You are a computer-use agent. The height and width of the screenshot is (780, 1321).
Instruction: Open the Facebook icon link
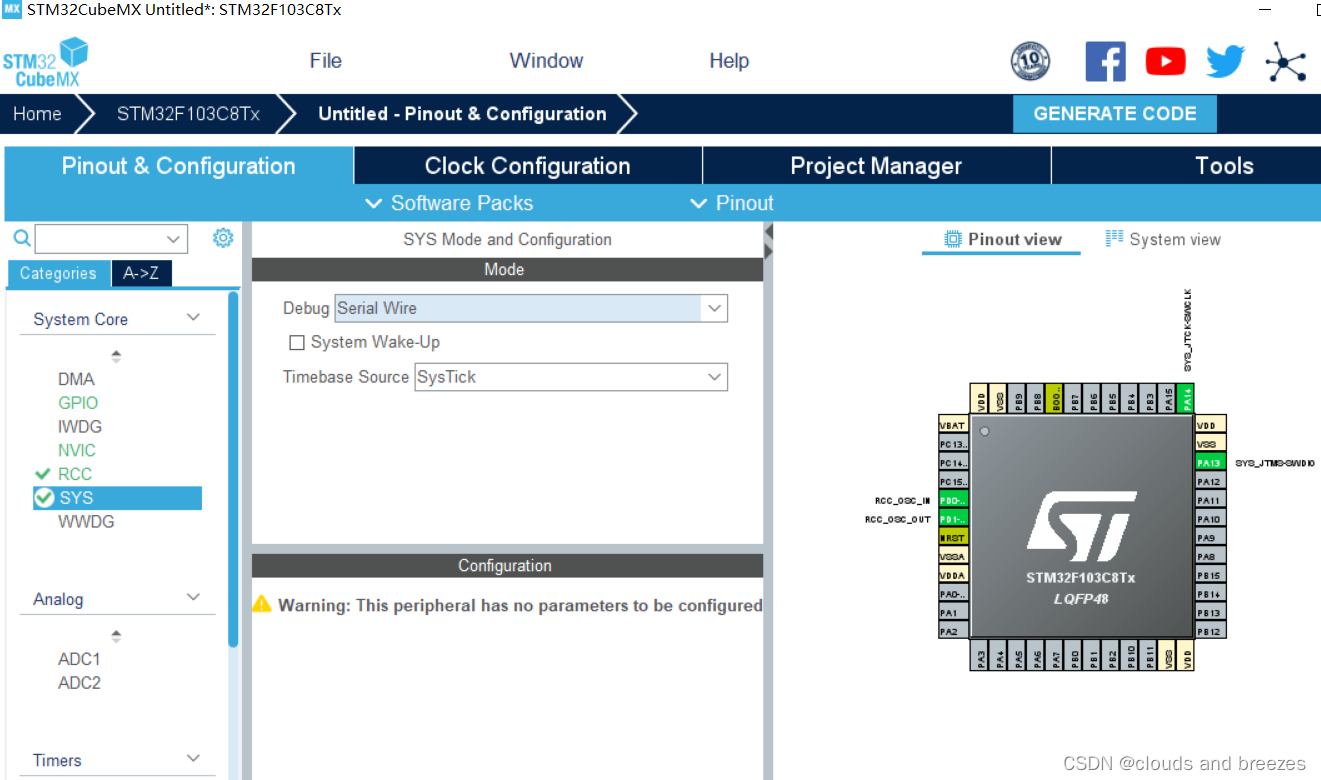[1105, 62]
